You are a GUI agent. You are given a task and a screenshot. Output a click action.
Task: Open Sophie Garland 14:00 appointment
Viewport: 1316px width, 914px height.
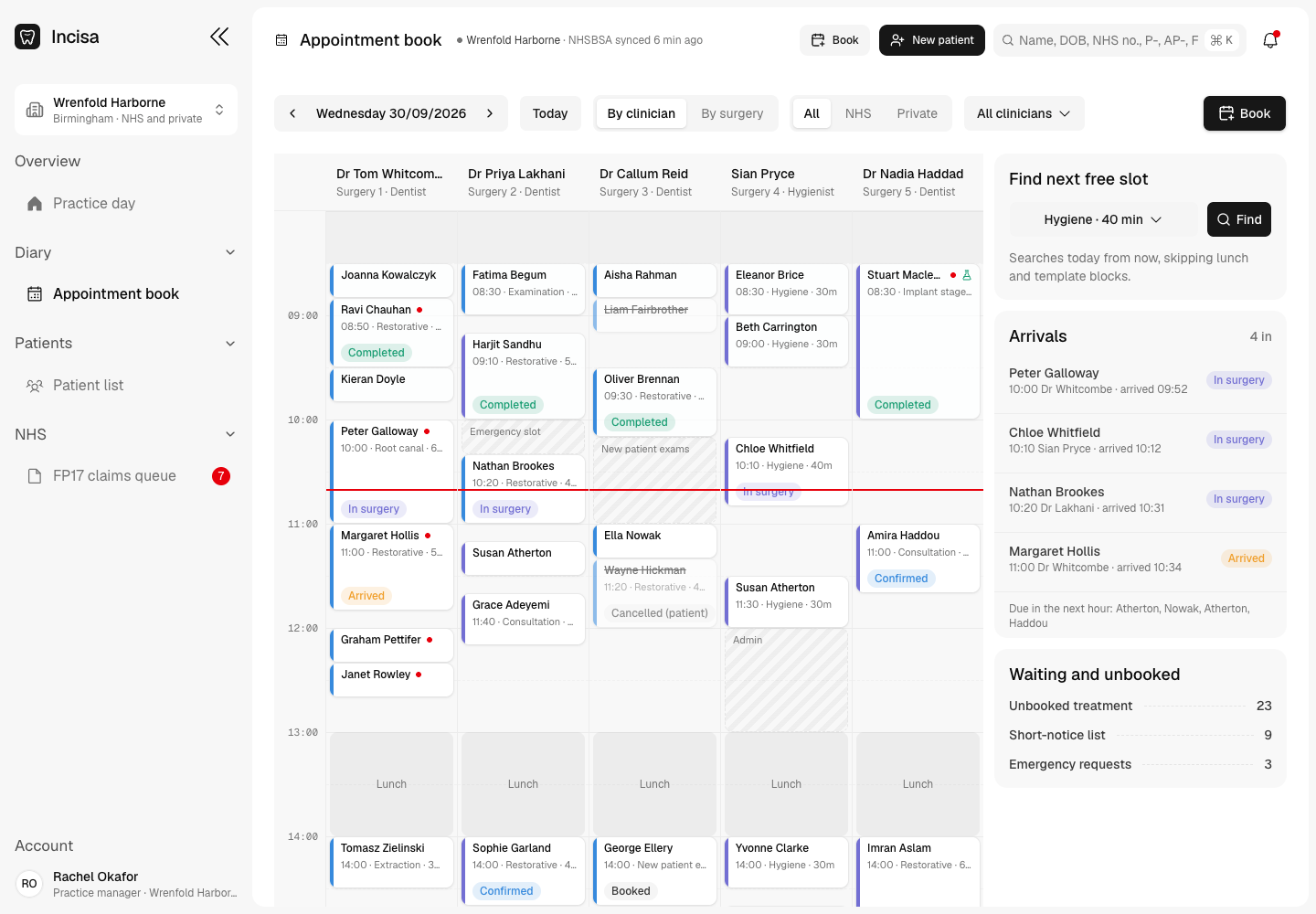click(524, 871)
